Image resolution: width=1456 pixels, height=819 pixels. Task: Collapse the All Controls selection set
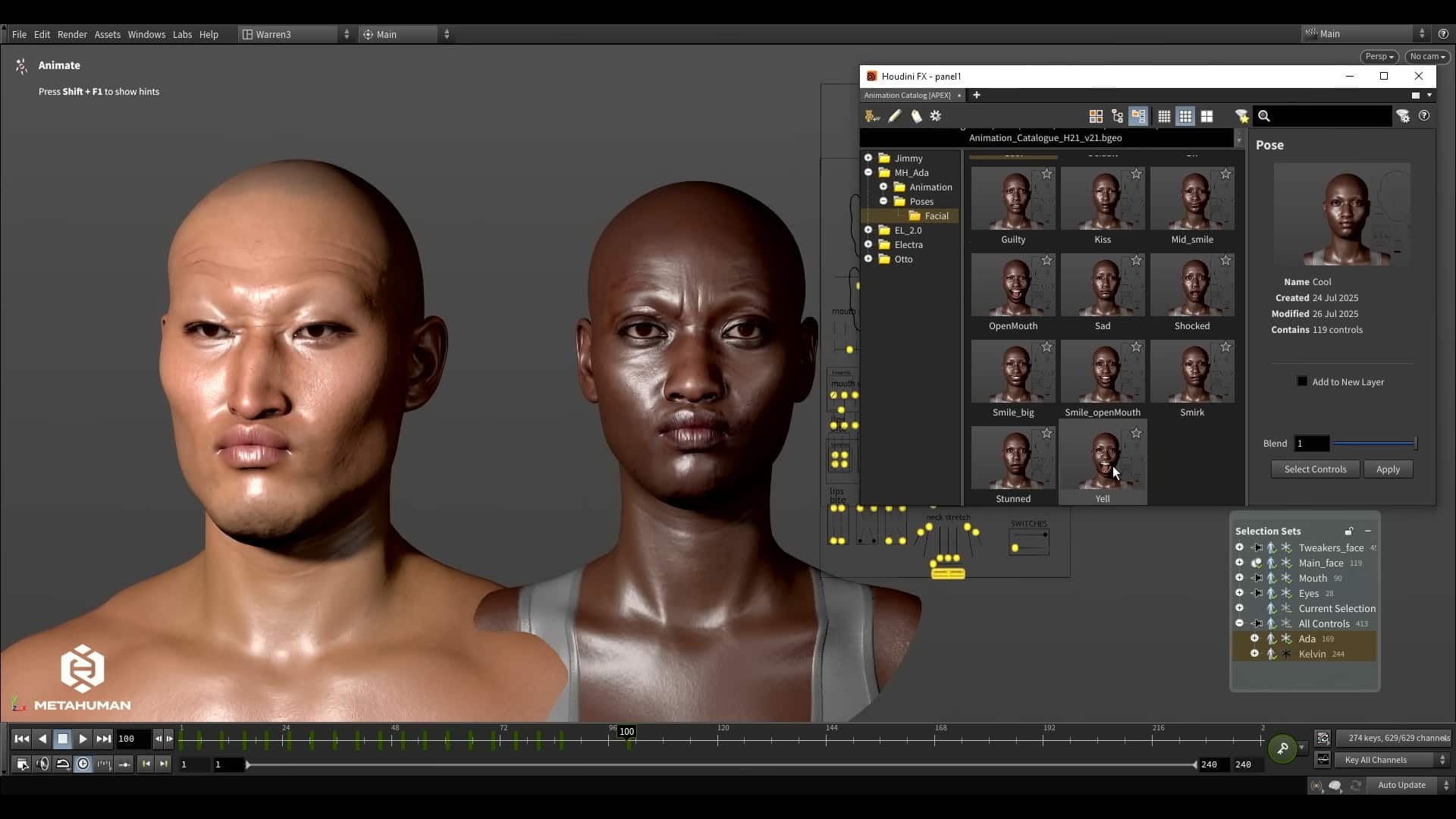tap(1240, 623)
